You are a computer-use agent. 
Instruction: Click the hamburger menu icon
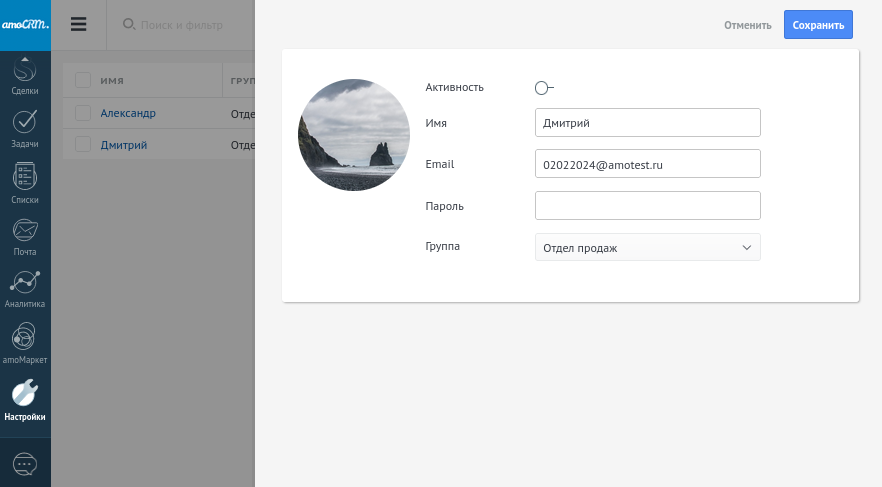tap(79, 25)
